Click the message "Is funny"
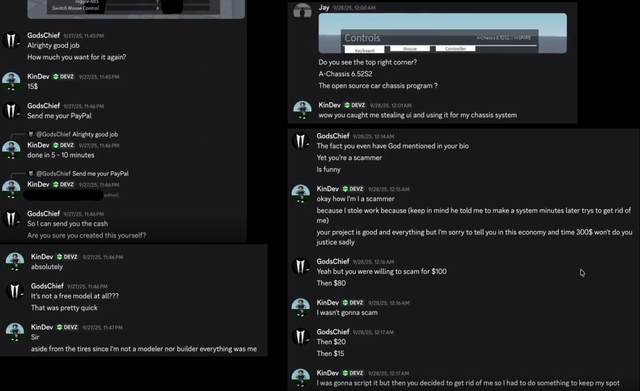The image size is (640, 391). [329, 169]
